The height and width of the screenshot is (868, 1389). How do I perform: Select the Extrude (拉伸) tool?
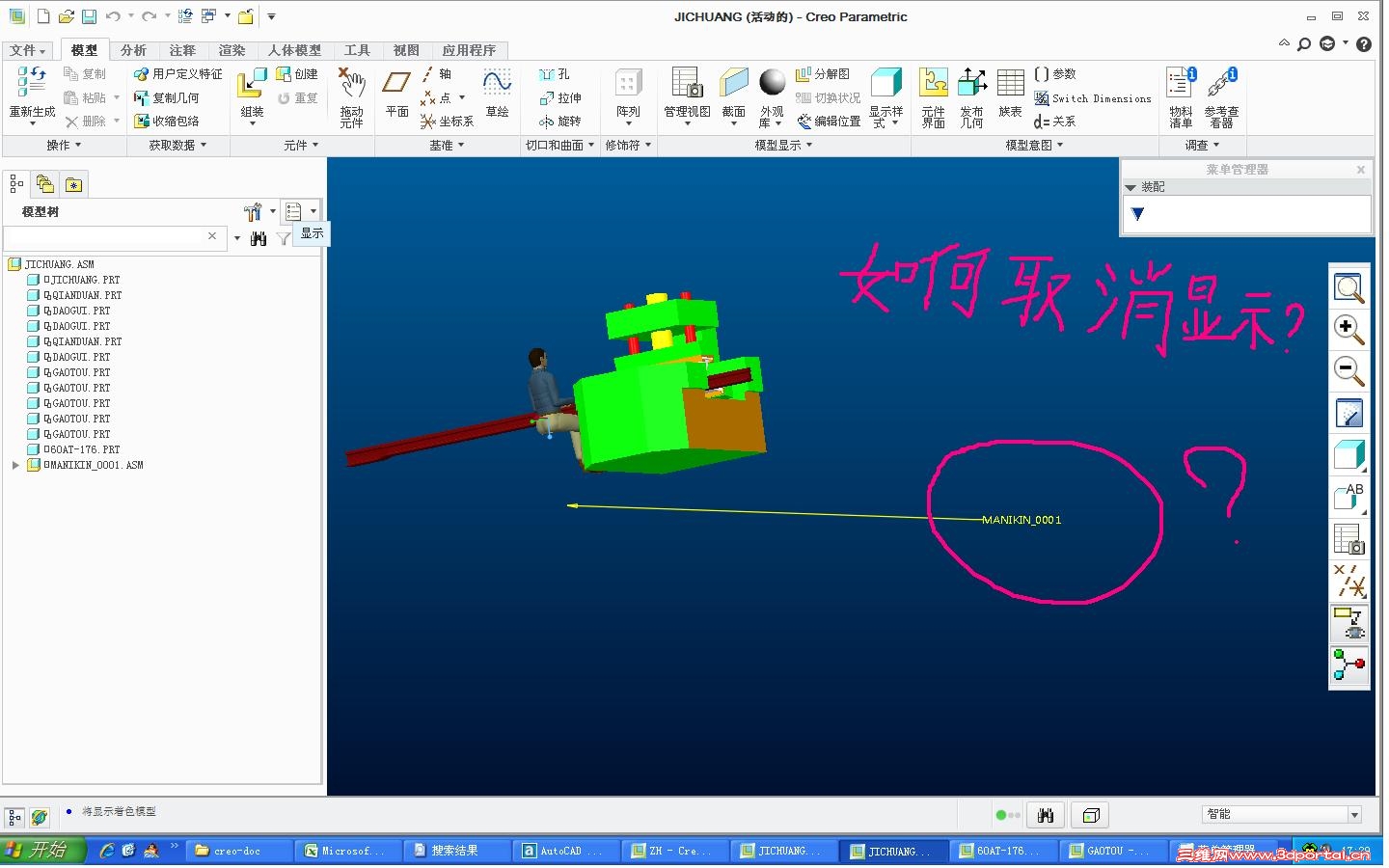[x=560, y=97]
